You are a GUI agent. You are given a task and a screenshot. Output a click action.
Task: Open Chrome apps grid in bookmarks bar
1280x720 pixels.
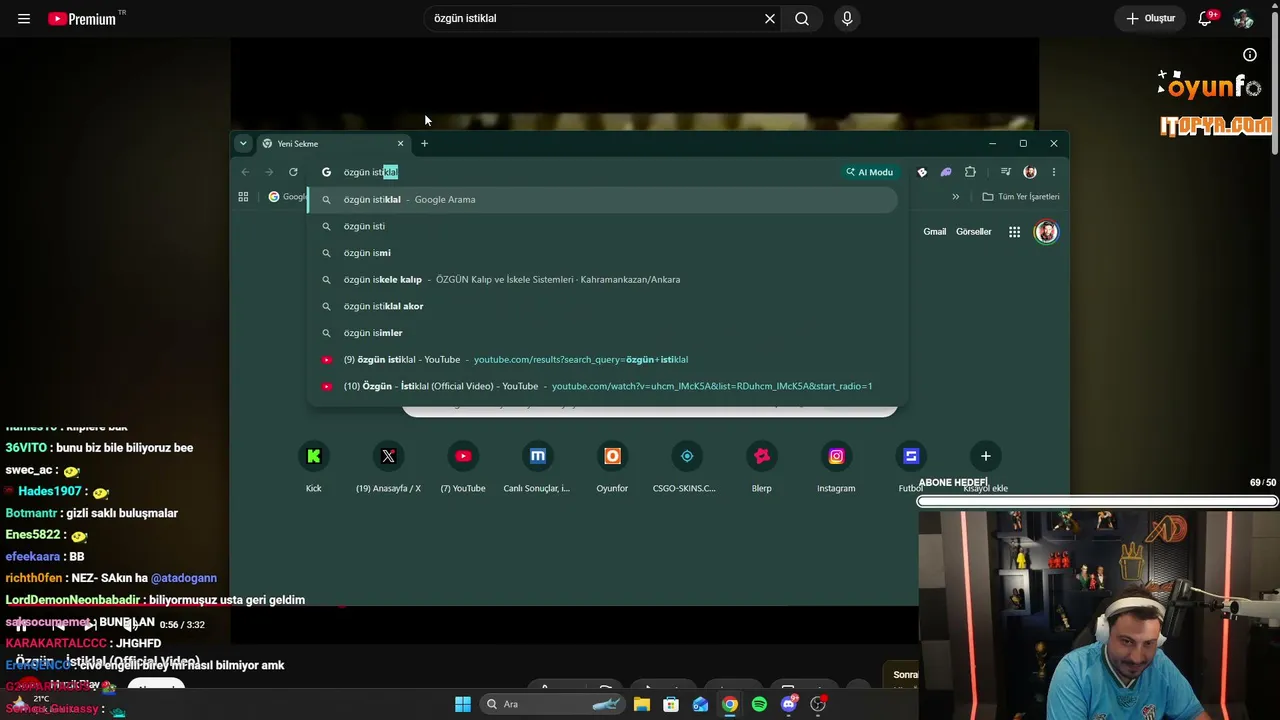(243, 197)
